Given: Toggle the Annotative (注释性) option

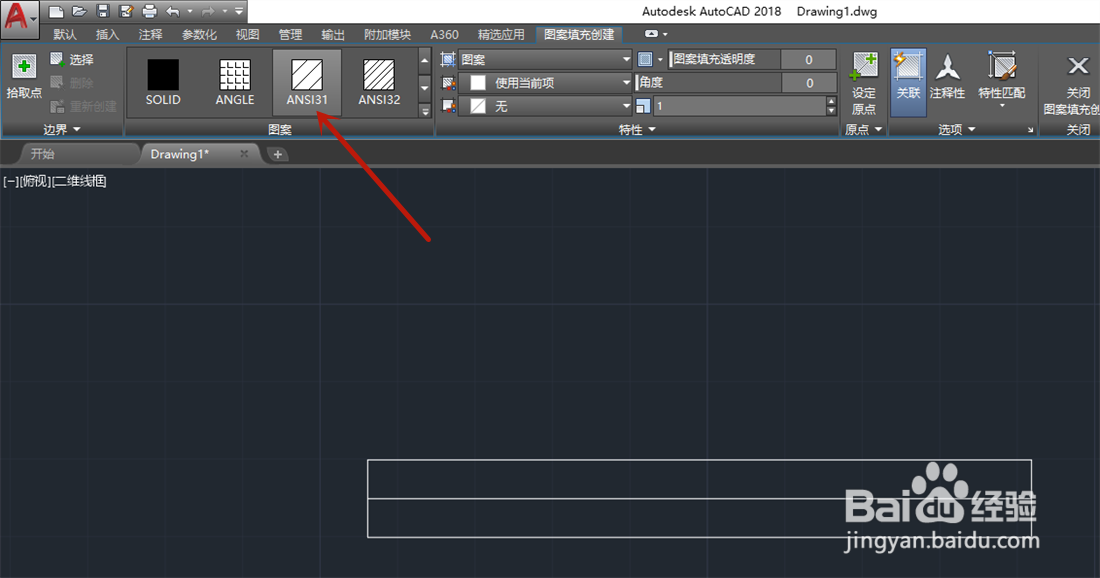Looking at the screenshot, I should click(x=947, y=76).
